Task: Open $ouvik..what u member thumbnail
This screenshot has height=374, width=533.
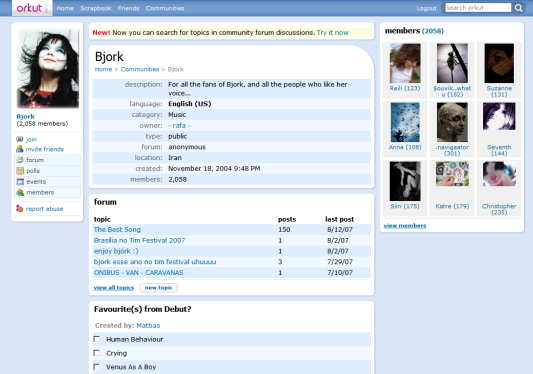Action: click(x=452, y=63)
